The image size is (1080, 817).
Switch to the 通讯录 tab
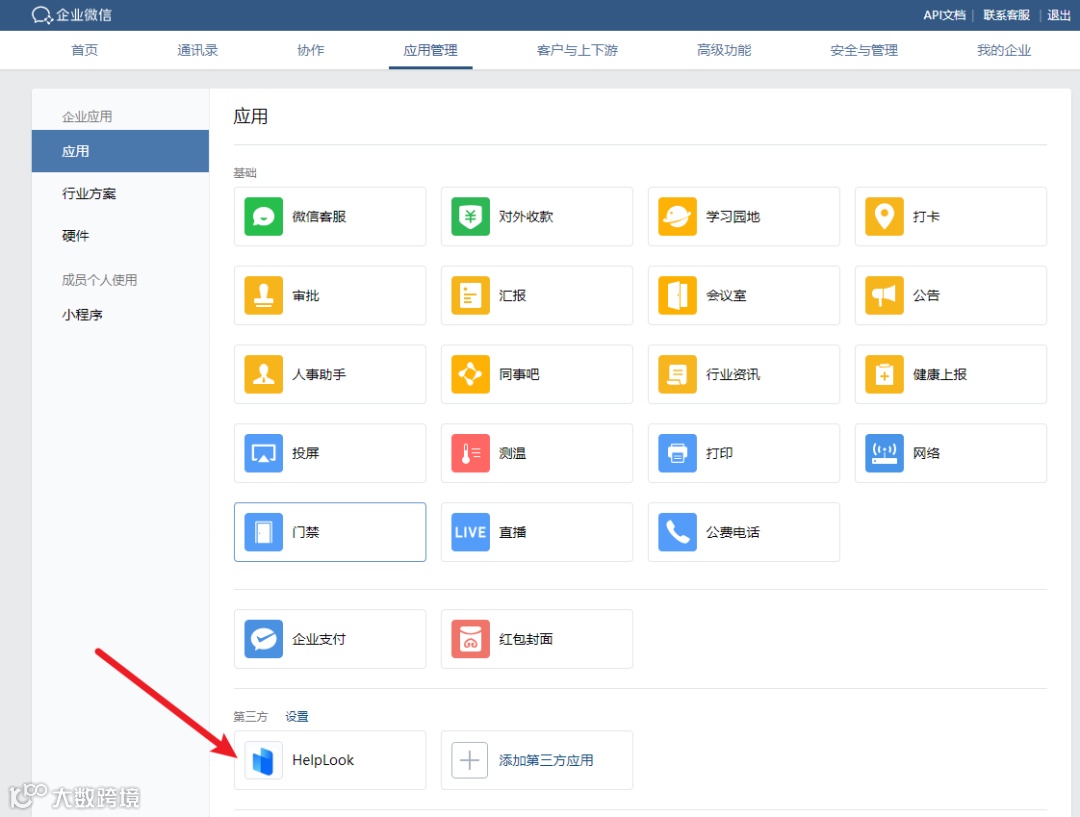pos(198,49)
